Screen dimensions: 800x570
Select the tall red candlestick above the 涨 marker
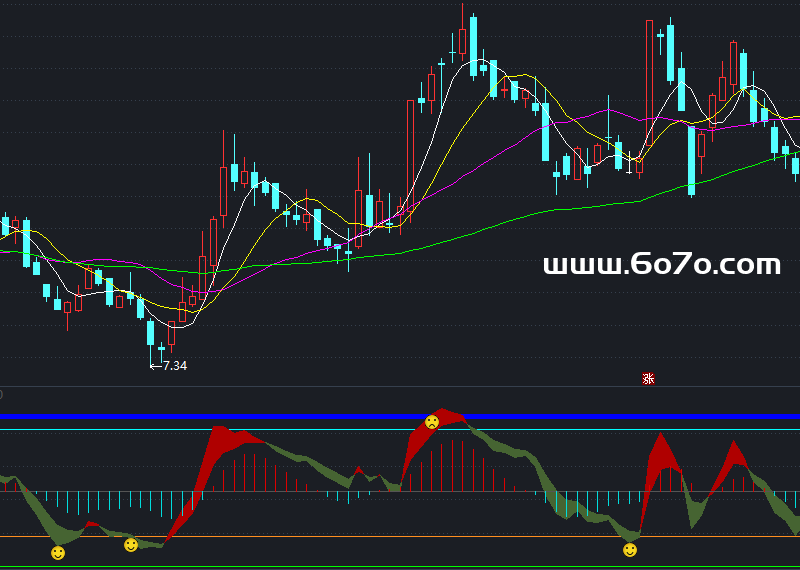tap(649, 83)
